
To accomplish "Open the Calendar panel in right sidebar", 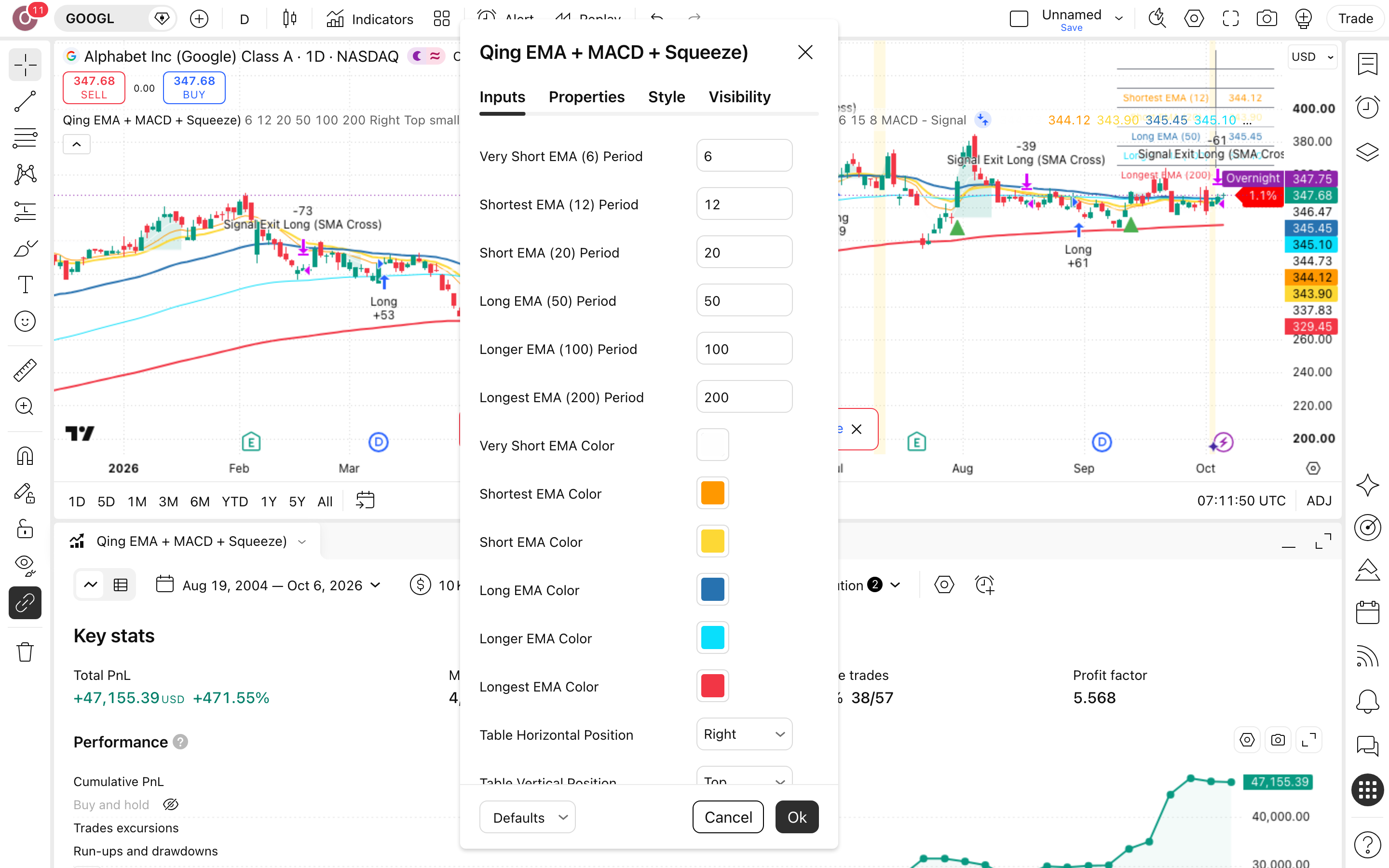I will pyautogui.click(x=1367, y=612).
